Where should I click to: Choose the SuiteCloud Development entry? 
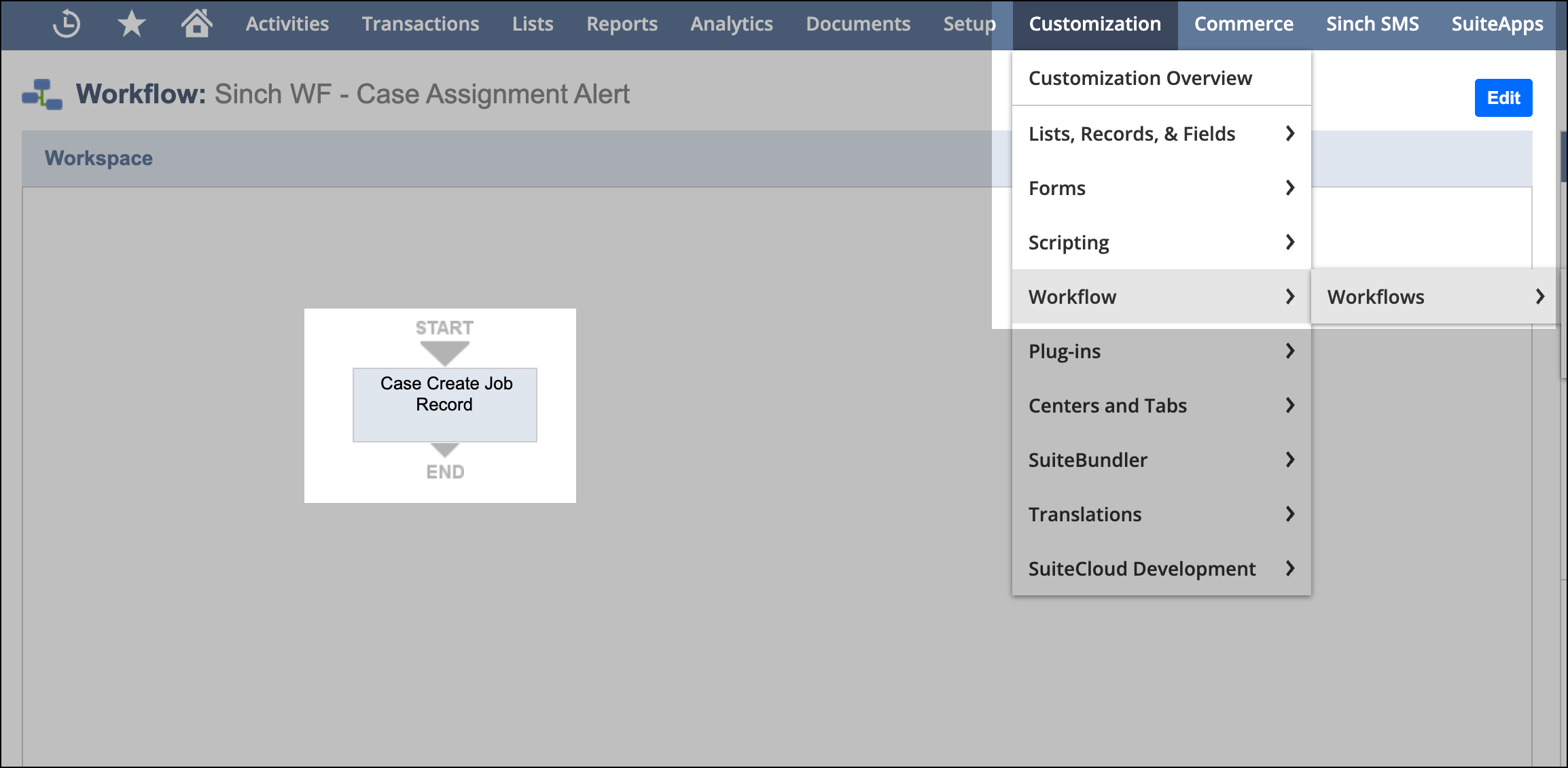pyautogui.click(x=1161, y=568)
